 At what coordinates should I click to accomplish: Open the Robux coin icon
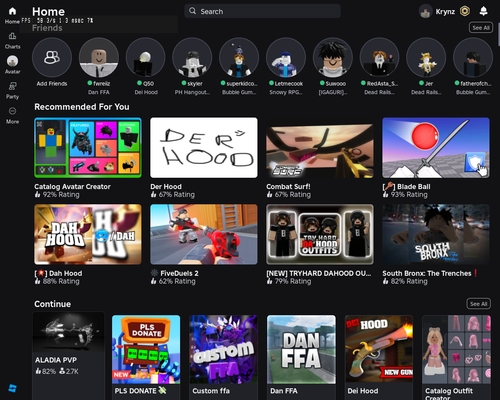(465, 12)
